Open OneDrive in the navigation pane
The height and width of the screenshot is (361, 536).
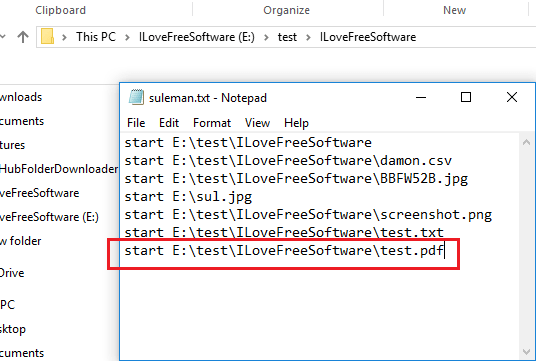point(12,273)
